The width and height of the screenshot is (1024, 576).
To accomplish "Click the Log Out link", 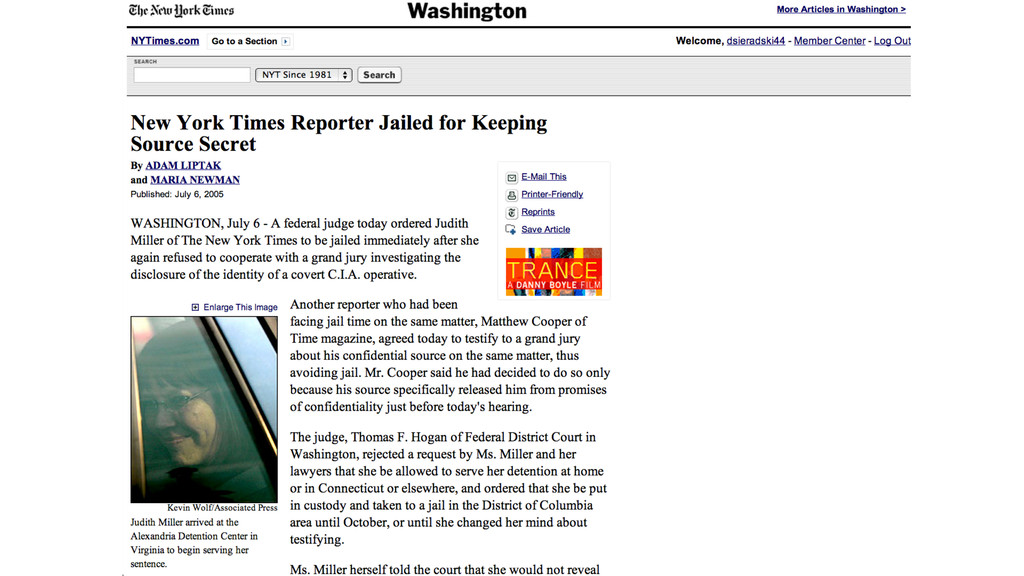I will 892,40.
